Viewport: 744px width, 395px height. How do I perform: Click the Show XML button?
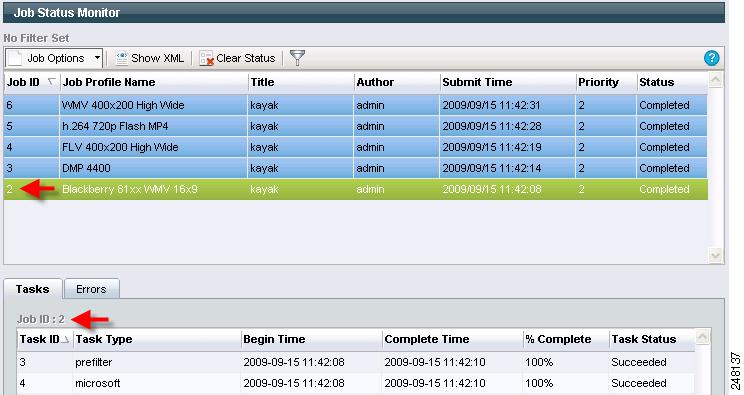click(149, 58)
